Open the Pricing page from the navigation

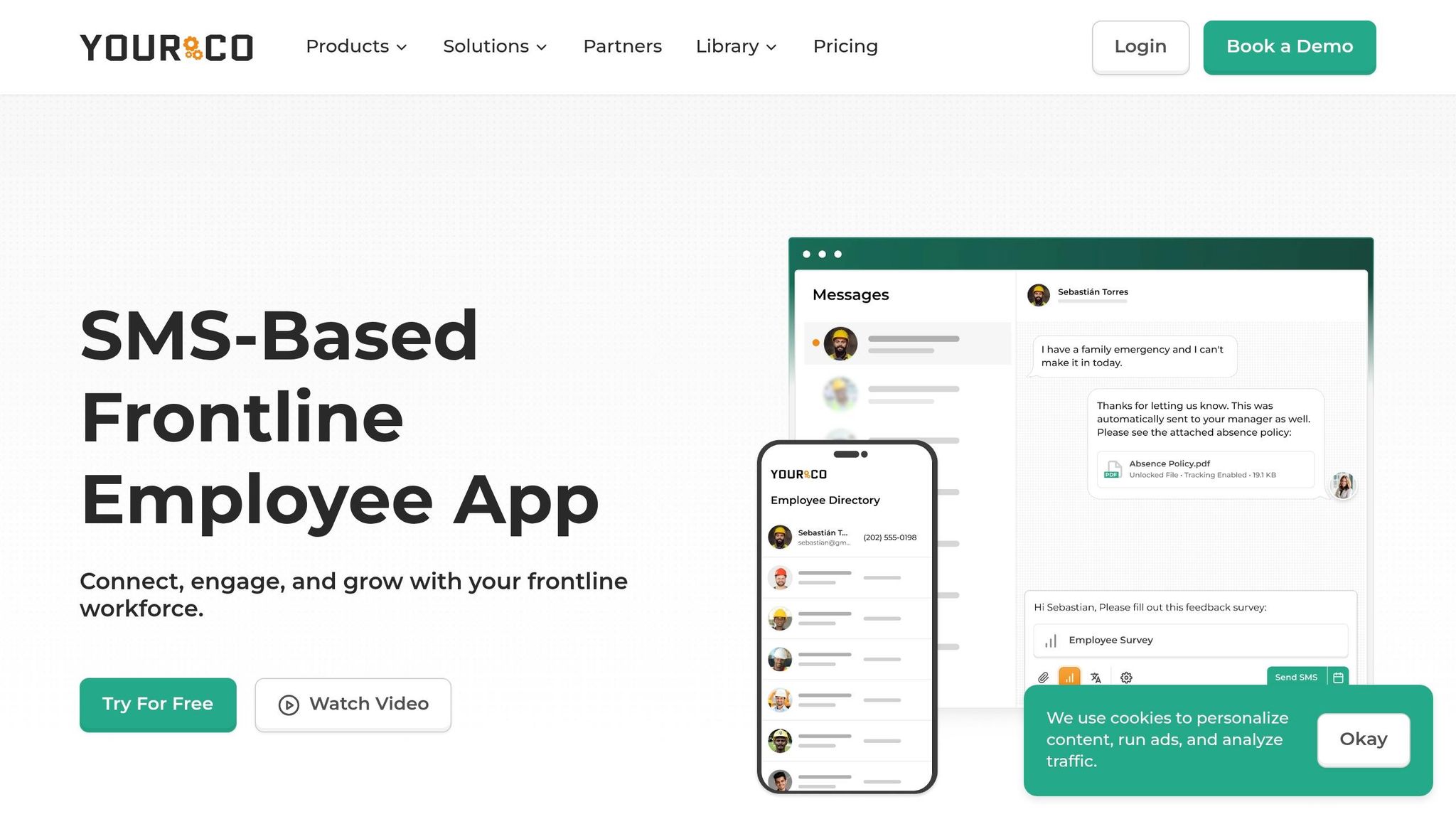point(845,46)
